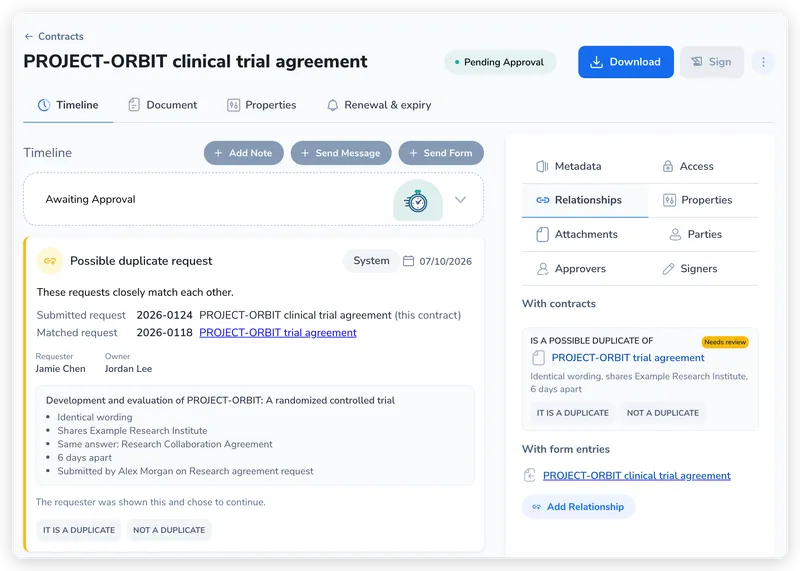Open the Signers side panel tab
Image resolution: width=800 pixels, height=571 pixels.
pos(690,268)
